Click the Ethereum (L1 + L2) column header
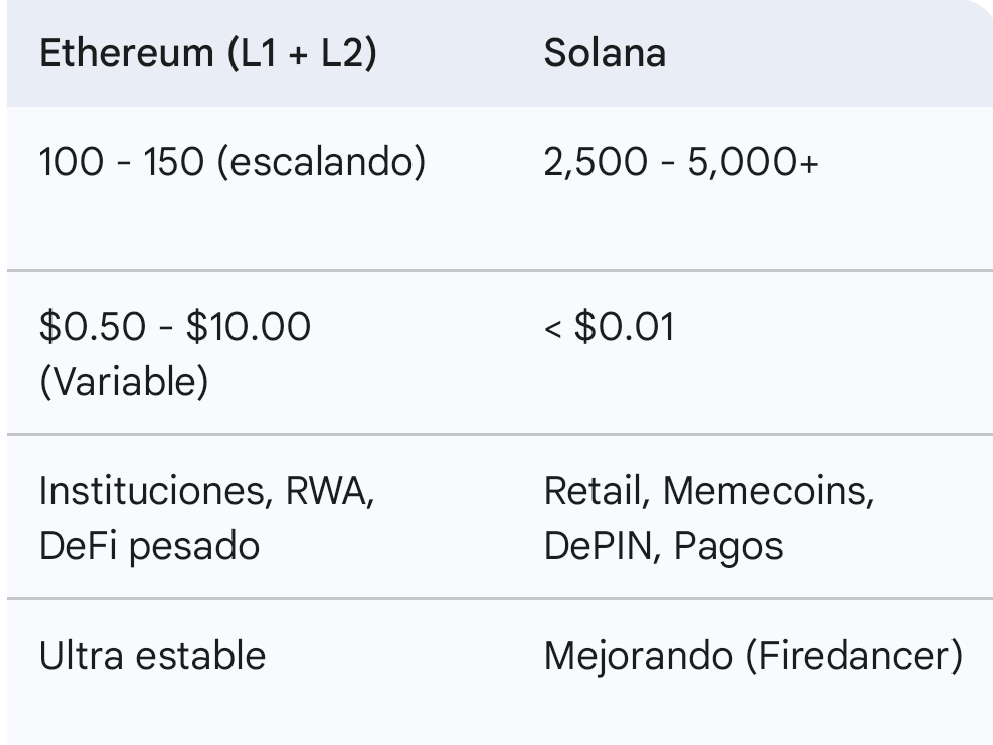The image size is (993, 745). 207,53
